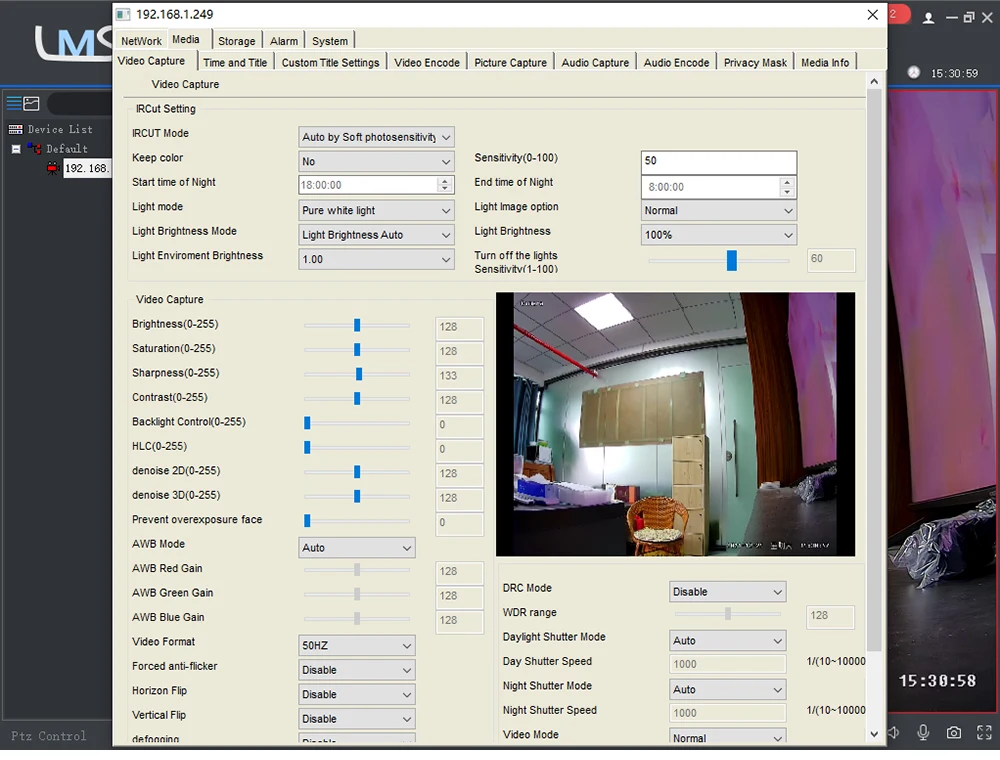Open the image view icon beside list icon
1000x760 pixels.
31,103
